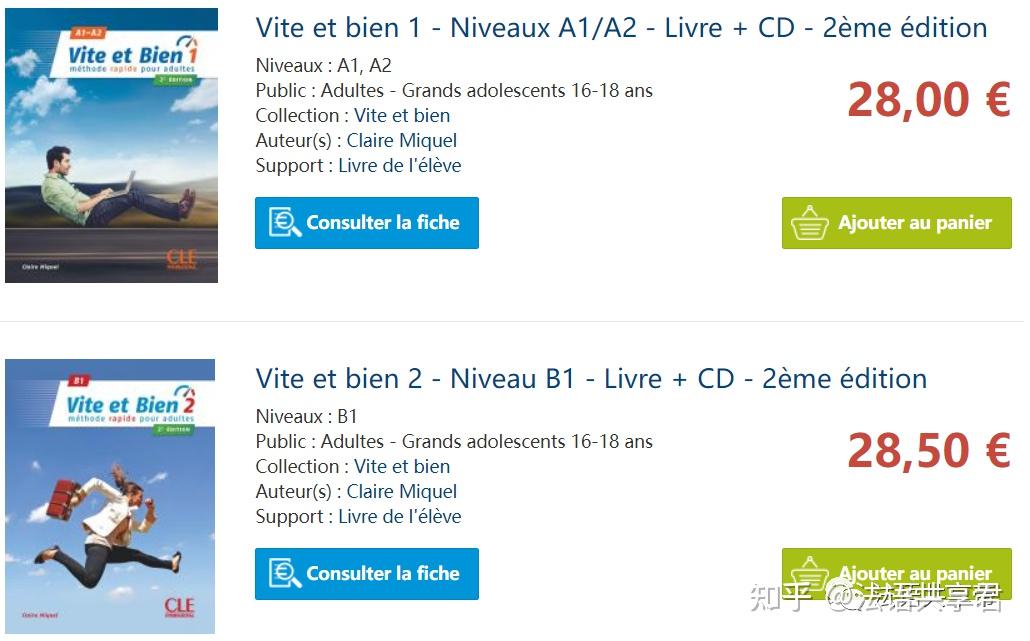Open the Vite et bien 2 product title link
The width and height of the screenshot is (1030, 641).
click(x=590, y=379)
